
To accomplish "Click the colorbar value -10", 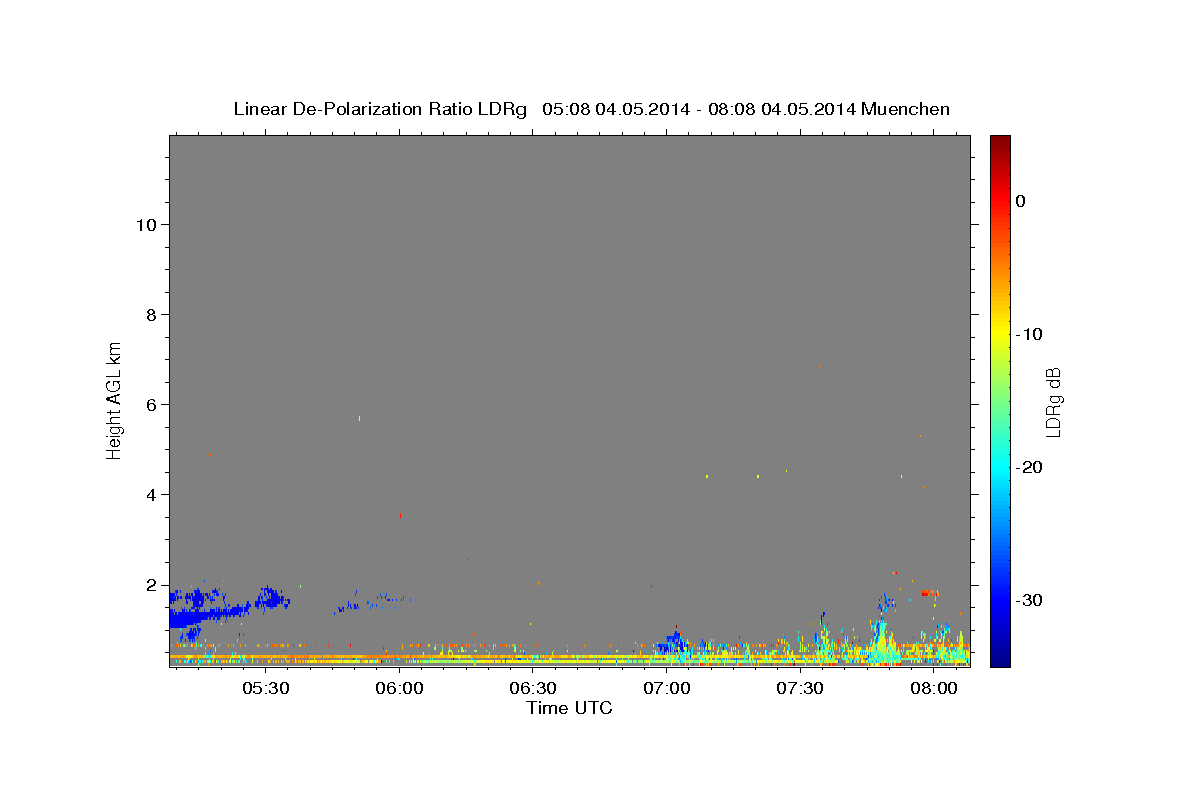I will (1030, 334).
